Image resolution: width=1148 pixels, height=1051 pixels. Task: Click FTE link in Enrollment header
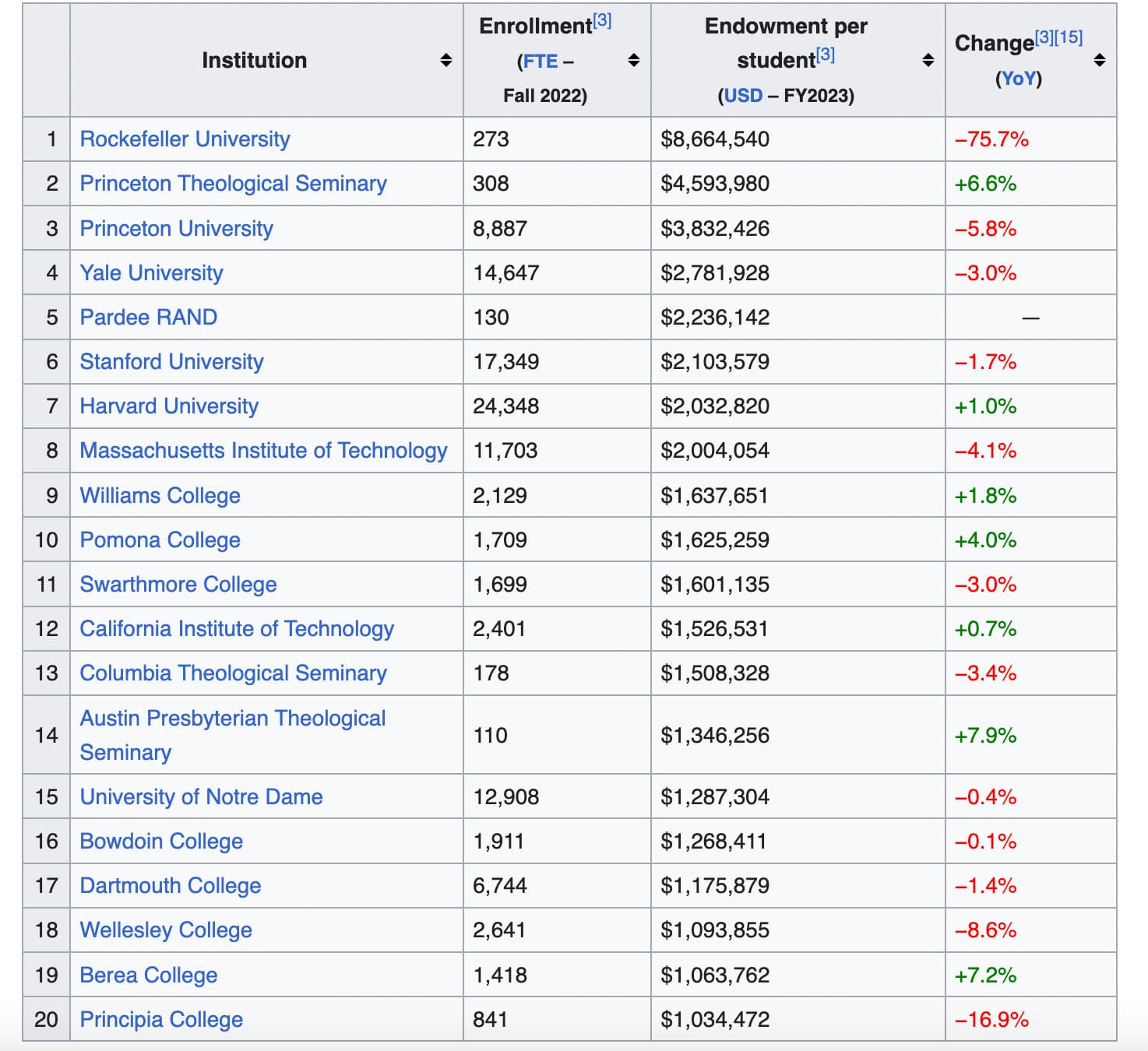[540, 62]
